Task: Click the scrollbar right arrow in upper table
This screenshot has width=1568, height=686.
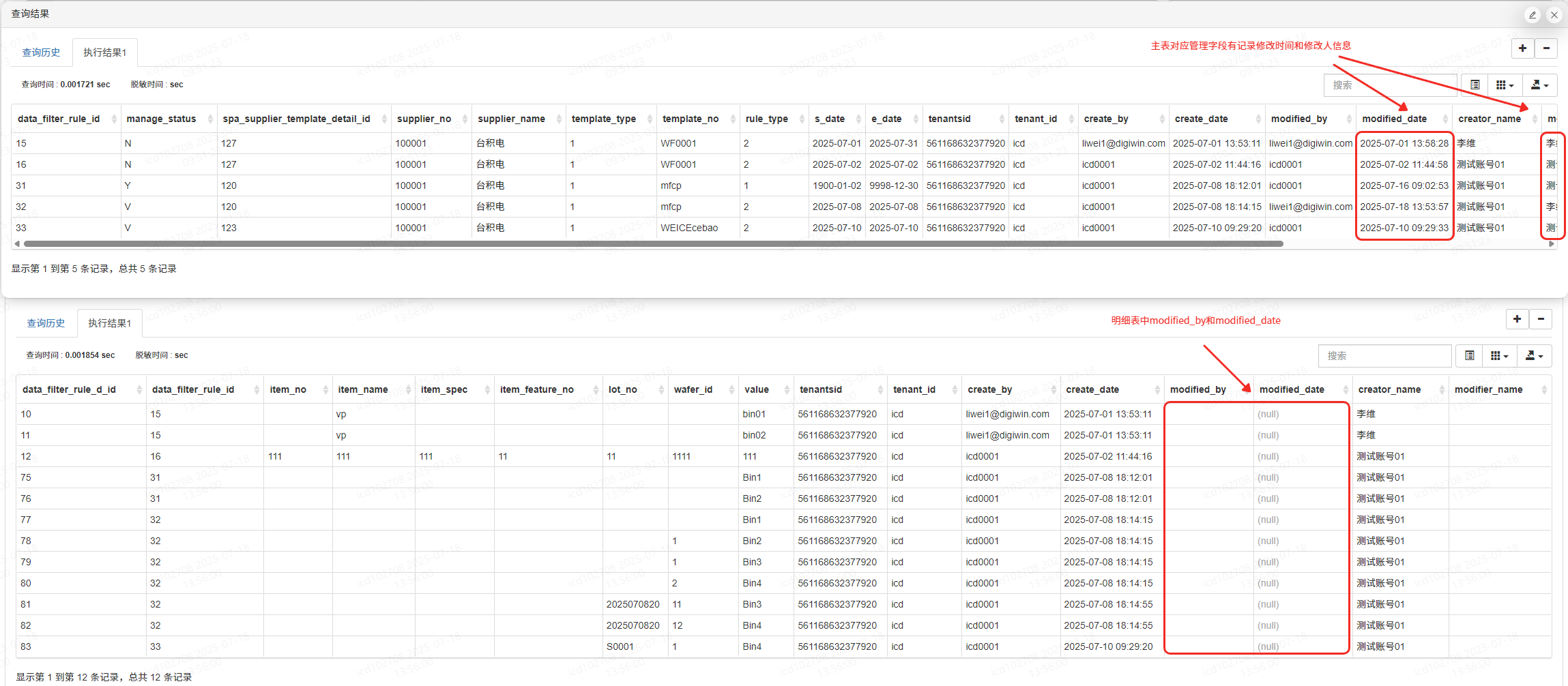Action: coord(1552,243)
